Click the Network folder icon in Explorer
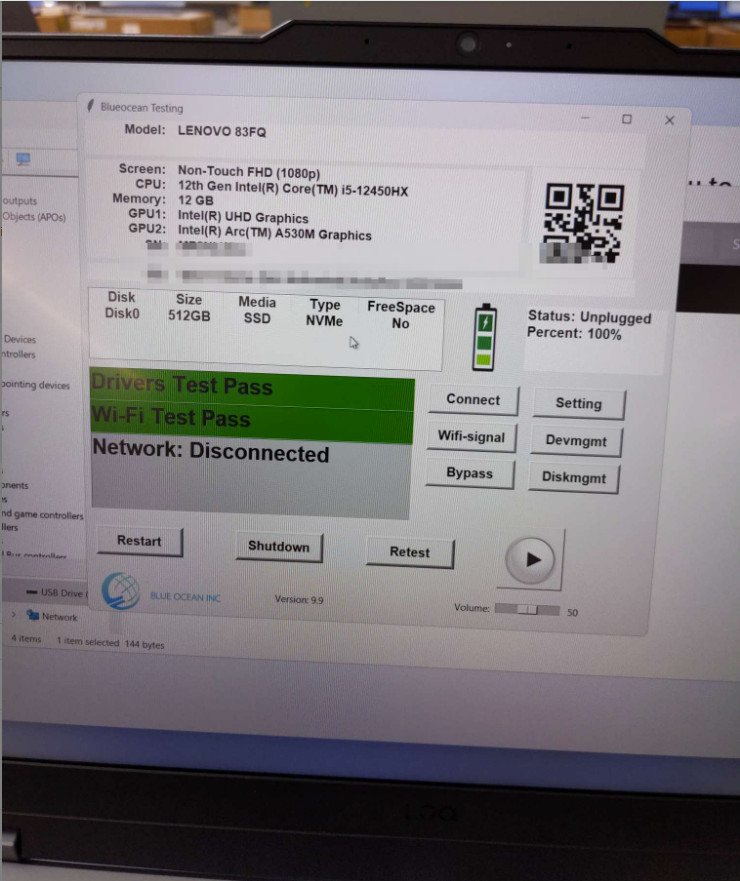This screenshot has width=740, height=881. pyautogui.click(x=32, y=615)
